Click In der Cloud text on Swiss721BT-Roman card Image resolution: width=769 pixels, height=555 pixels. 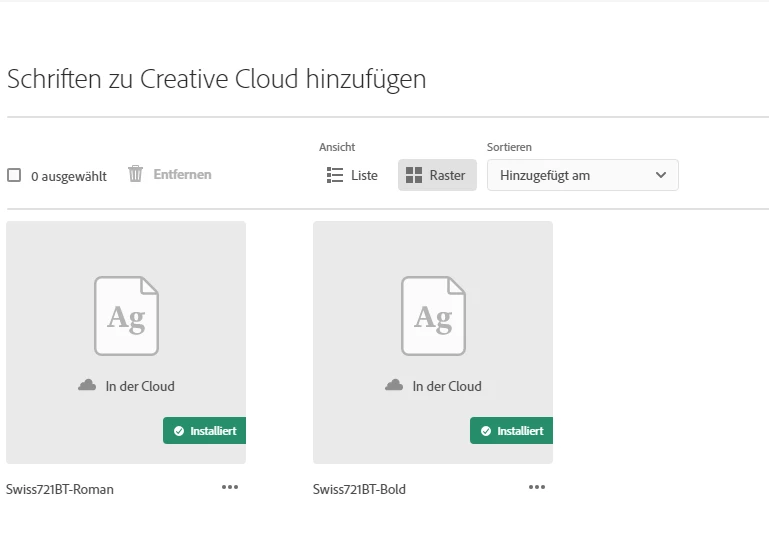140,386
